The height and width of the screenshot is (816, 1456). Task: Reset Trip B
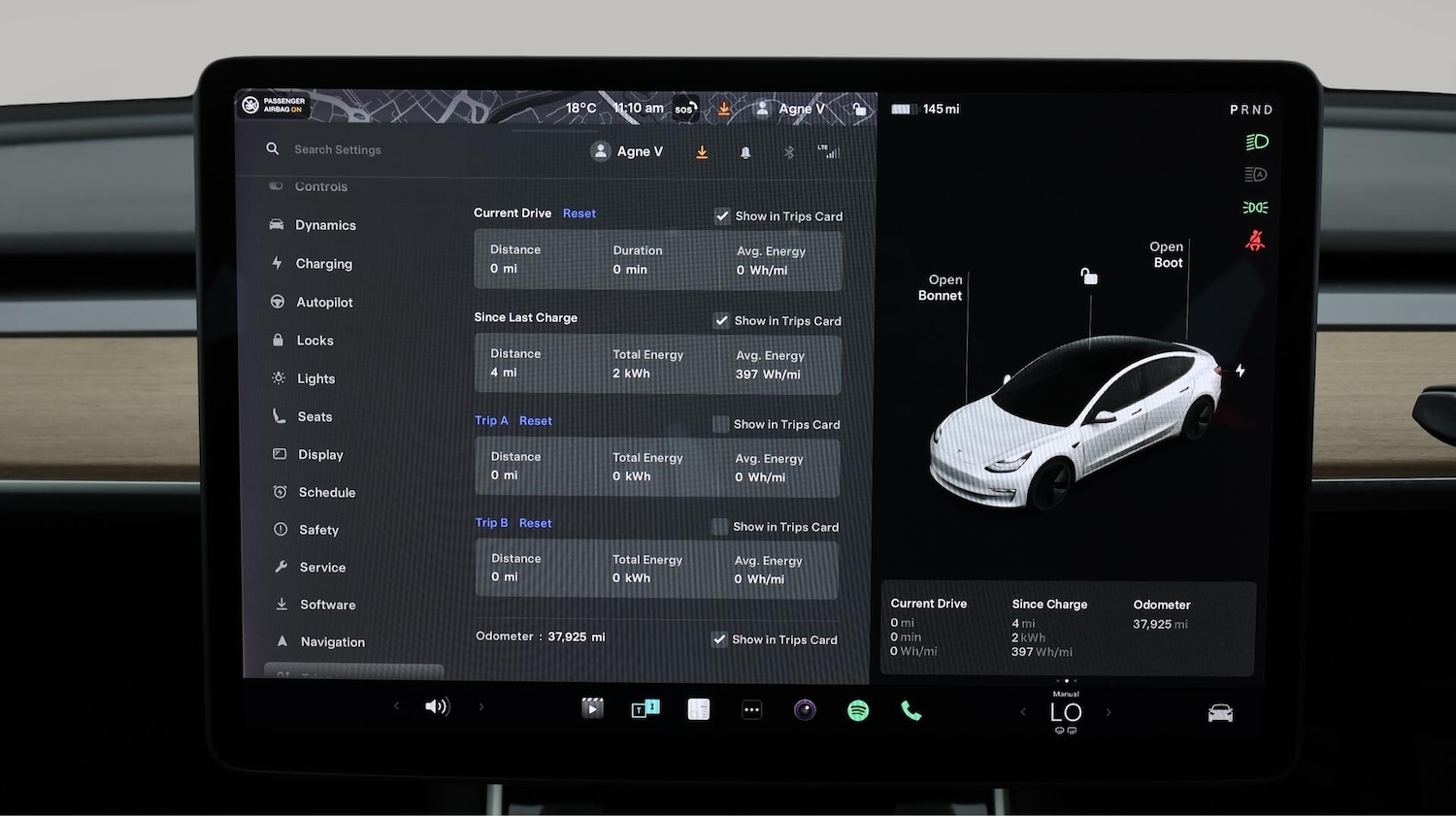535,523
